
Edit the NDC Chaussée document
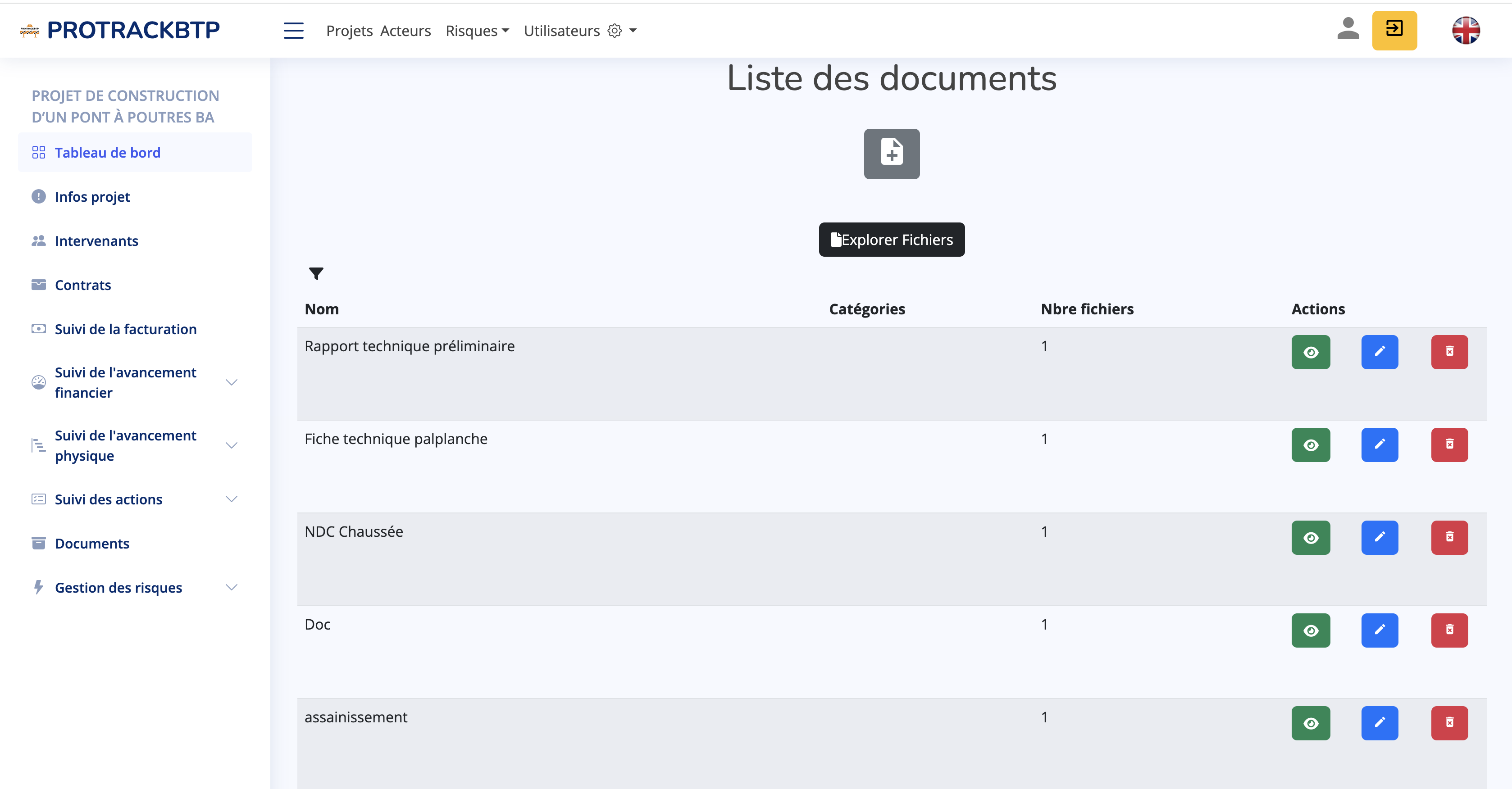(x=1380, y=537)
